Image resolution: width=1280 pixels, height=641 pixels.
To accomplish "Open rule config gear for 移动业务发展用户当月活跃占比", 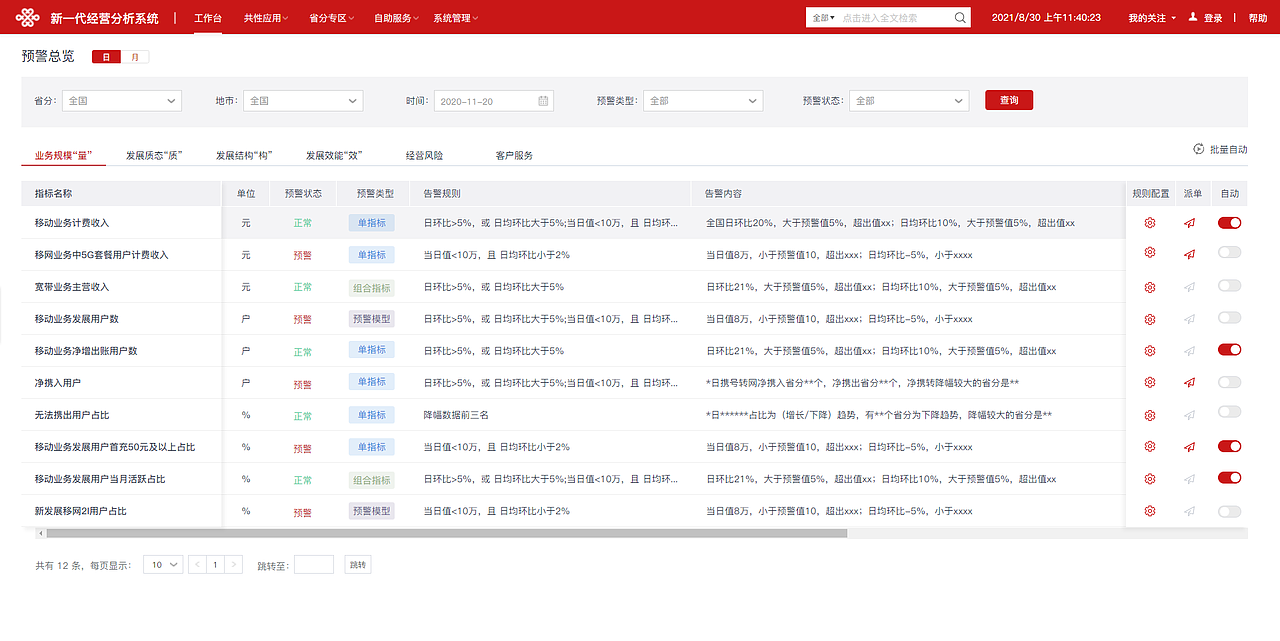I will tap(1150, 479).
